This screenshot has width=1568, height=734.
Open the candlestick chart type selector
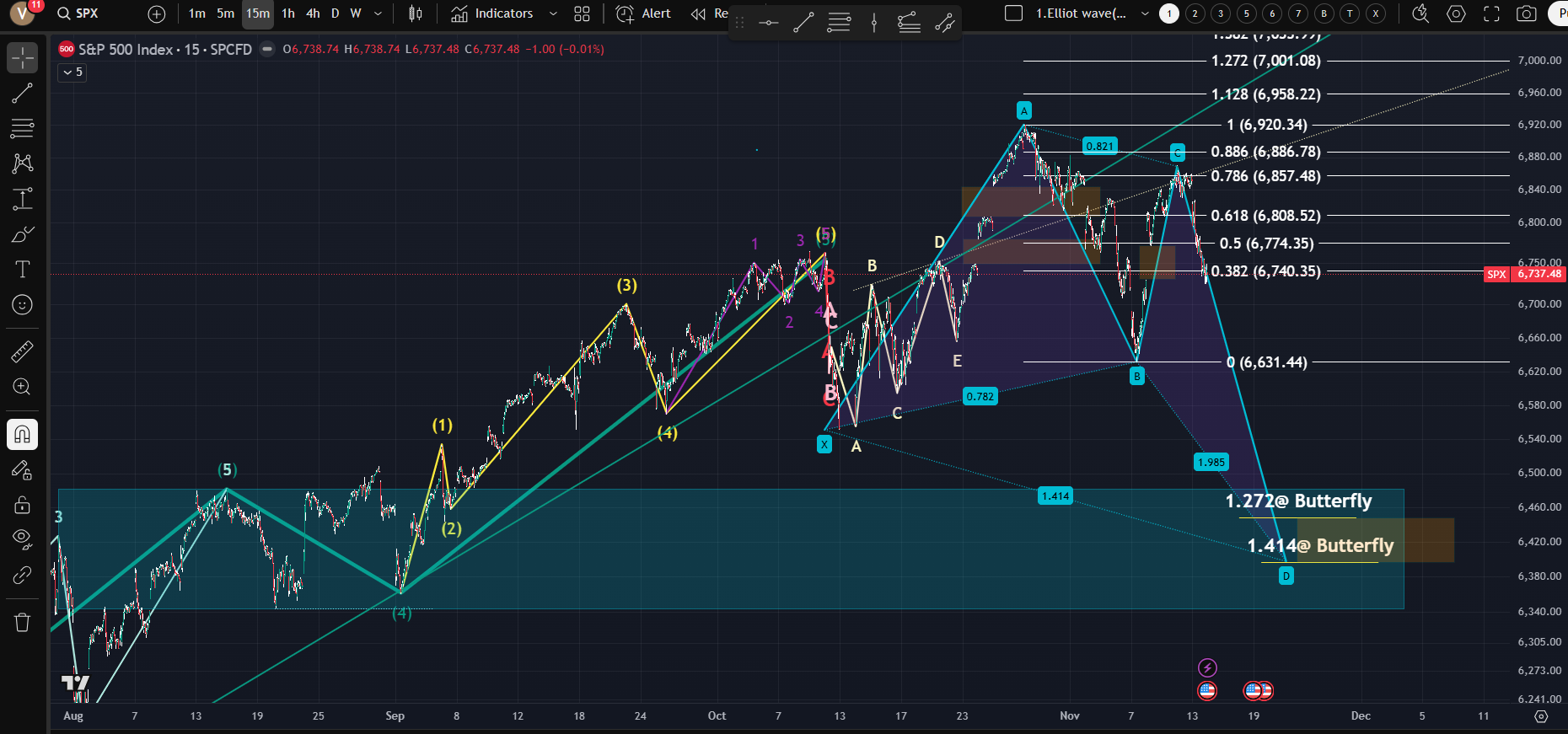tap(415, 13)
